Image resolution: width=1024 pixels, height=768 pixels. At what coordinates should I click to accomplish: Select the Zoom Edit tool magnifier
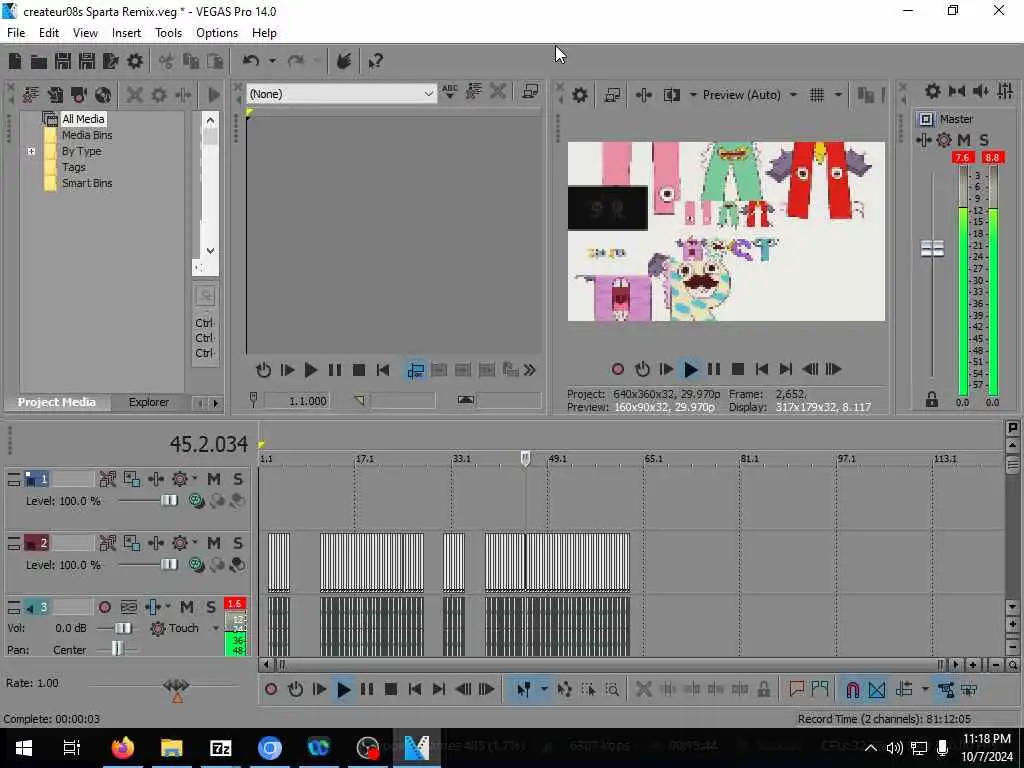[613, 690]
